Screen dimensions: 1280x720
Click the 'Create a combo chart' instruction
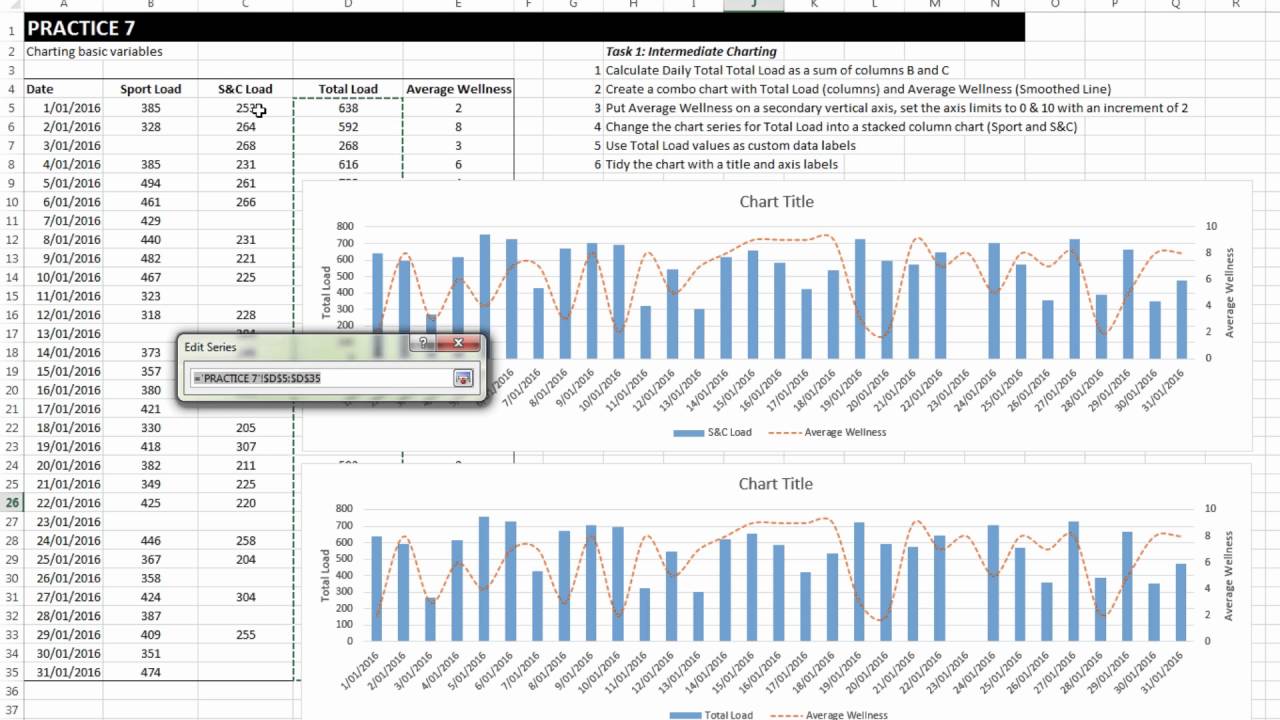pyautogui.click(x=858, y=89)
